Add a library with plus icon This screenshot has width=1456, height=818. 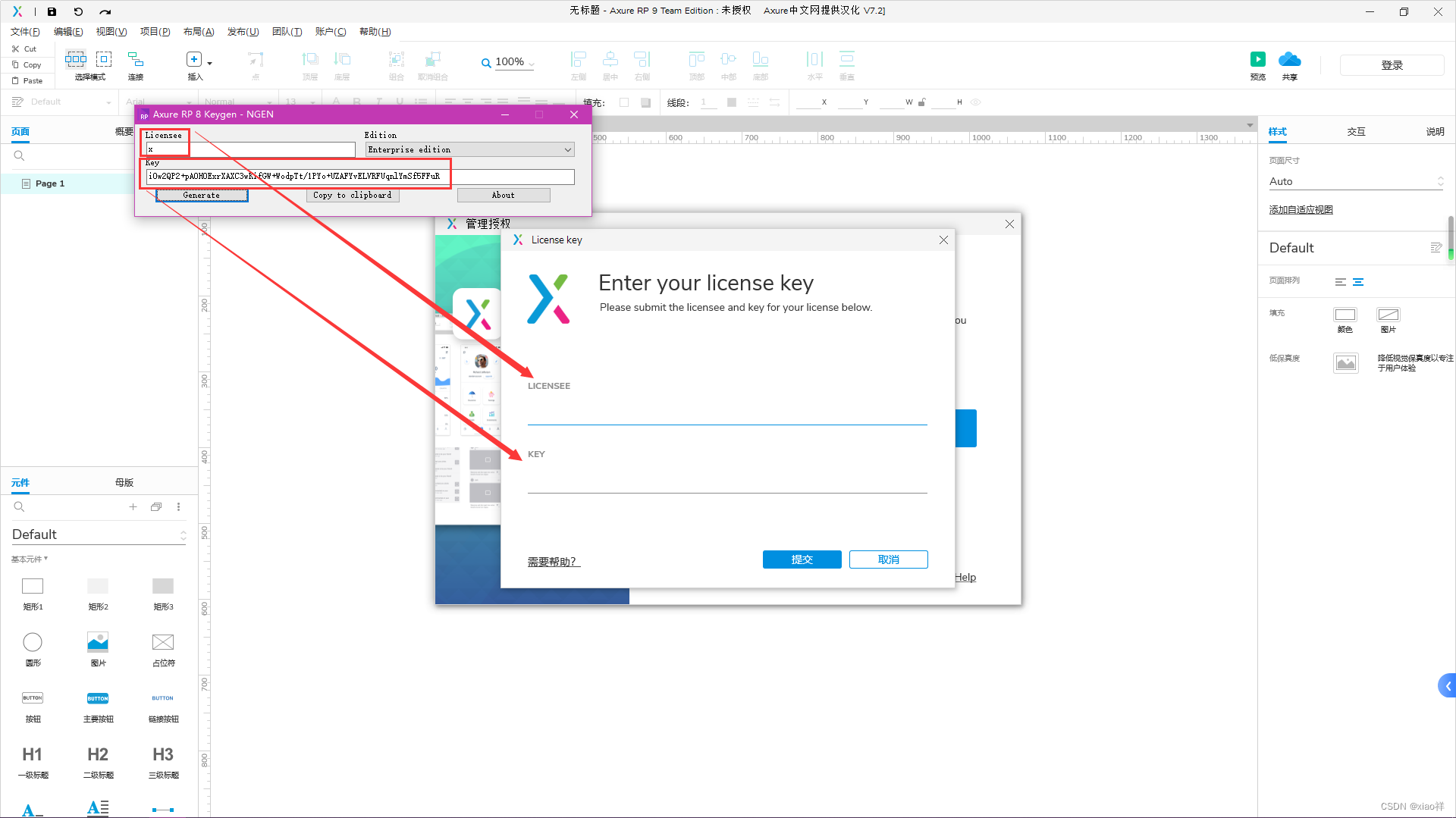133,506
